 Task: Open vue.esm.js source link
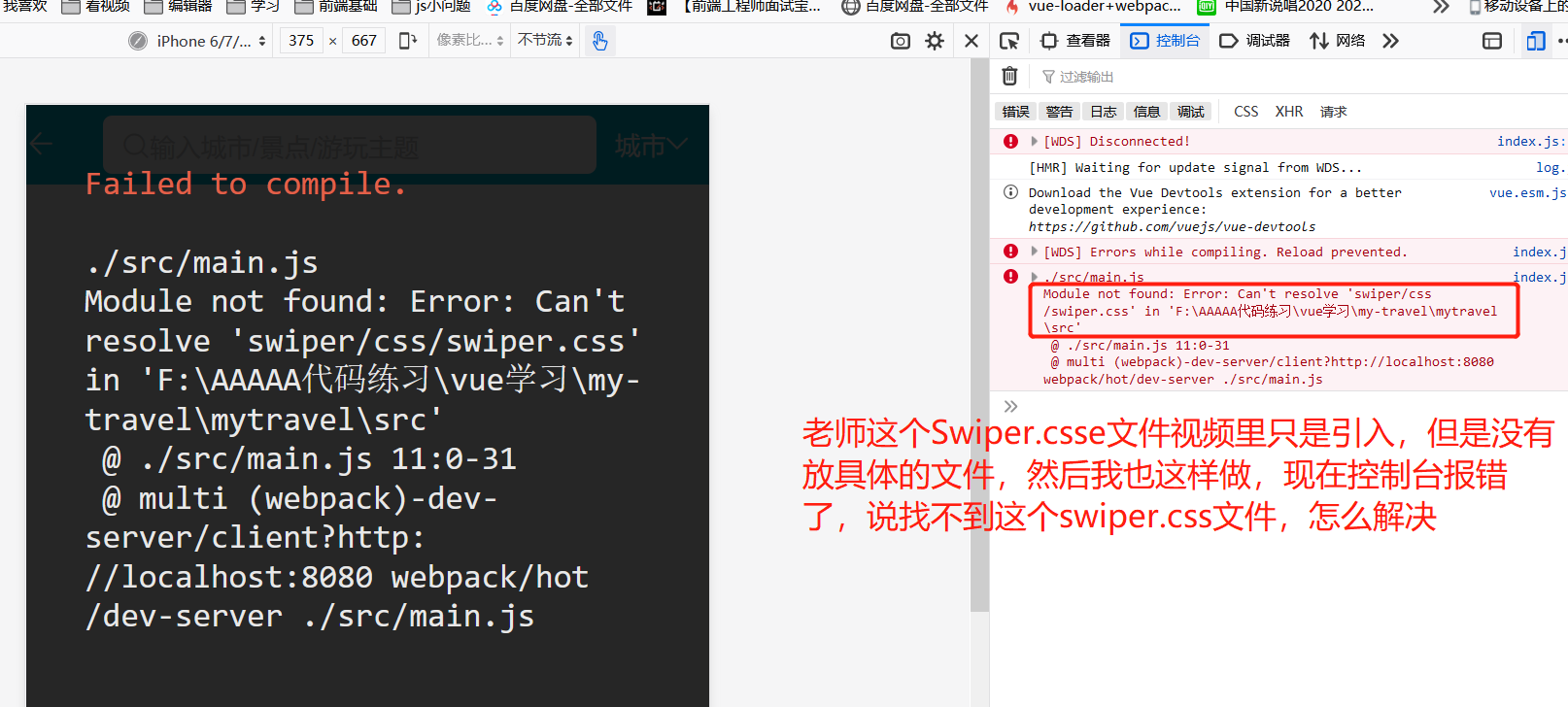click(1527, 193)
